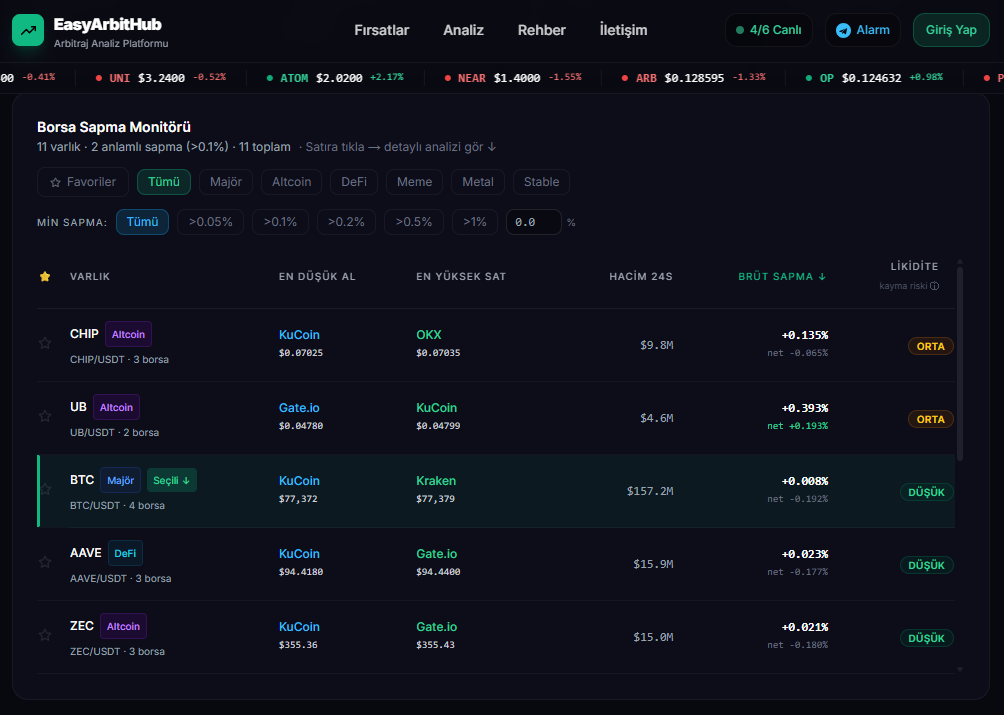1004x715 pixels.
Task: Sort by the HACİM 24S column header
Action: pos(641,277)
